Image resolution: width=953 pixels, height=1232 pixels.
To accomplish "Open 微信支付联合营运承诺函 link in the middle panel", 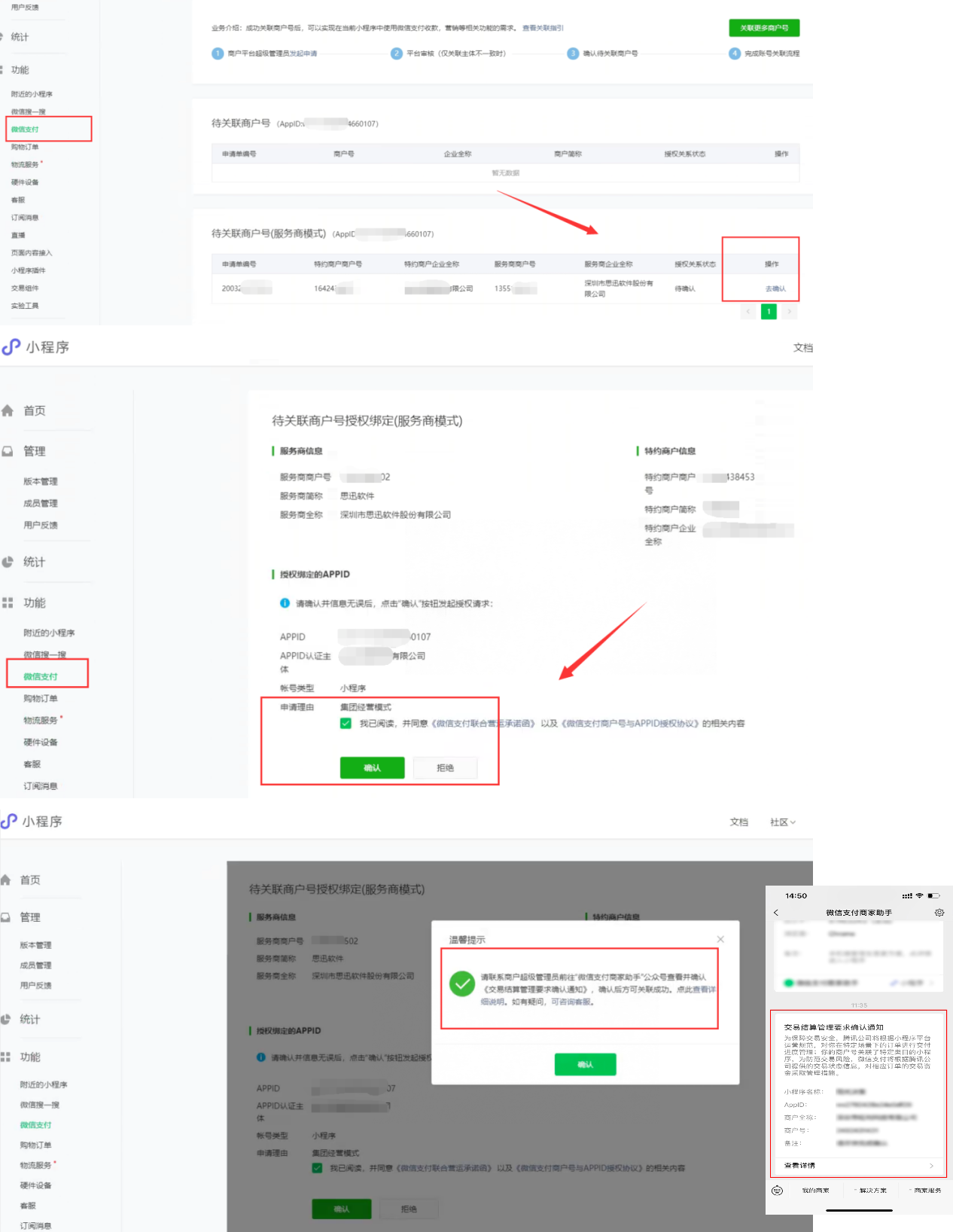I will [483, 724].
